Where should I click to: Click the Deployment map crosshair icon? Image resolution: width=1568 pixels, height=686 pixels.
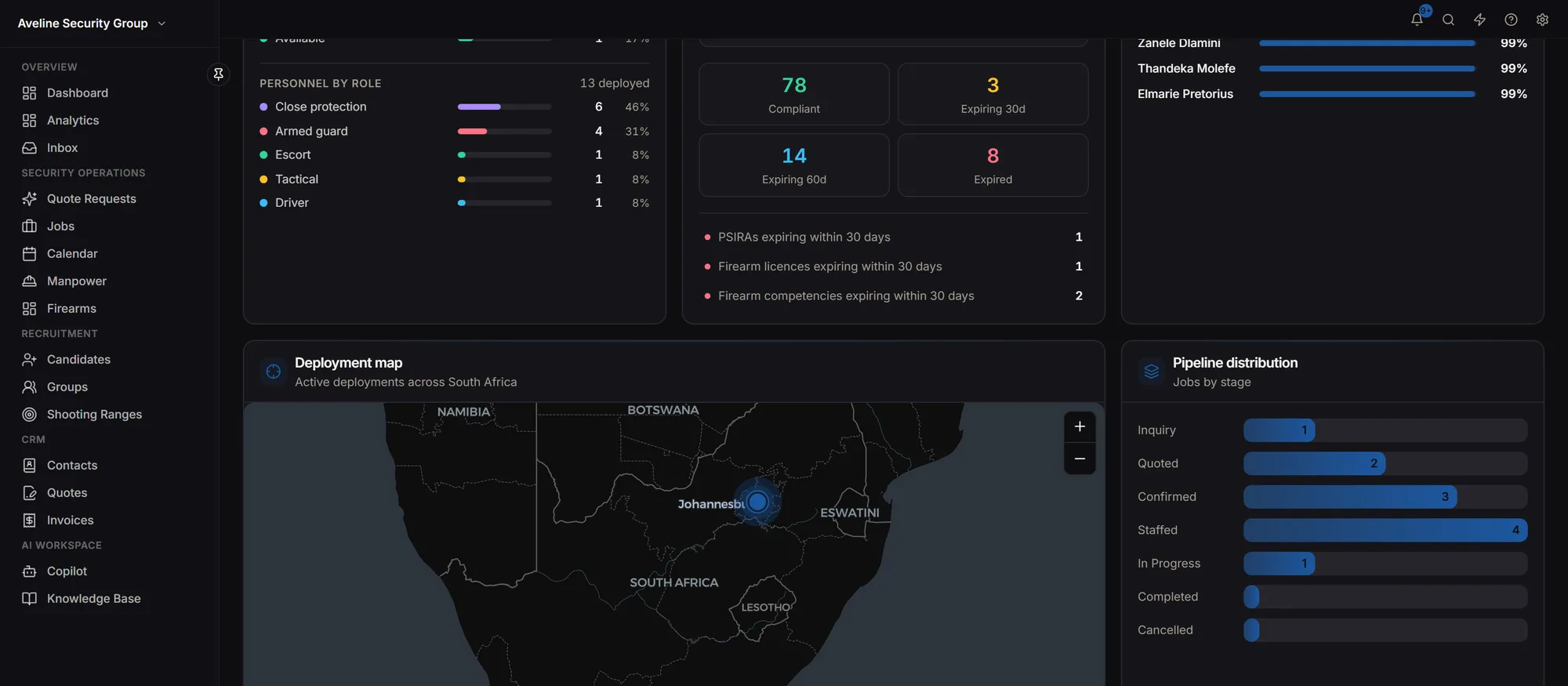(274, 372)
